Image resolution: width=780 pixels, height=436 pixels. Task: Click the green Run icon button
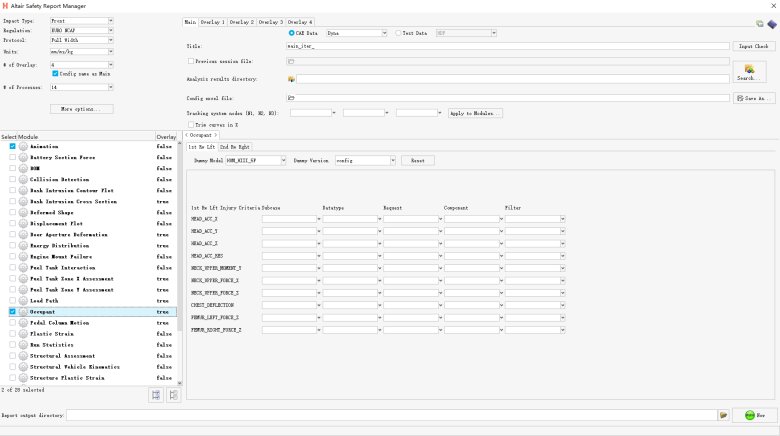pos(755,414)
